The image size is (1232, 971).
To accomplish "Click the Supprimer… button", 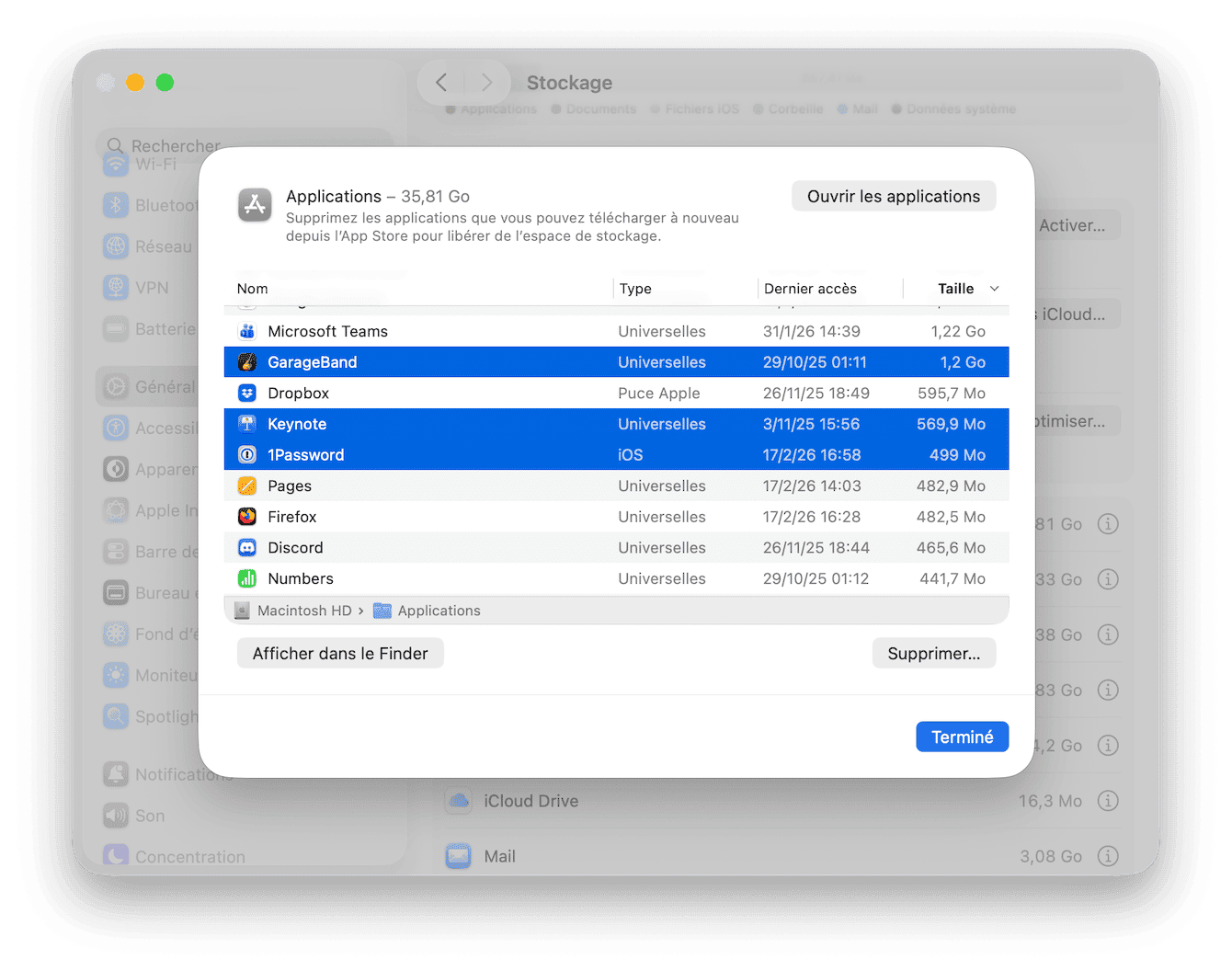I will pos(934,653).
